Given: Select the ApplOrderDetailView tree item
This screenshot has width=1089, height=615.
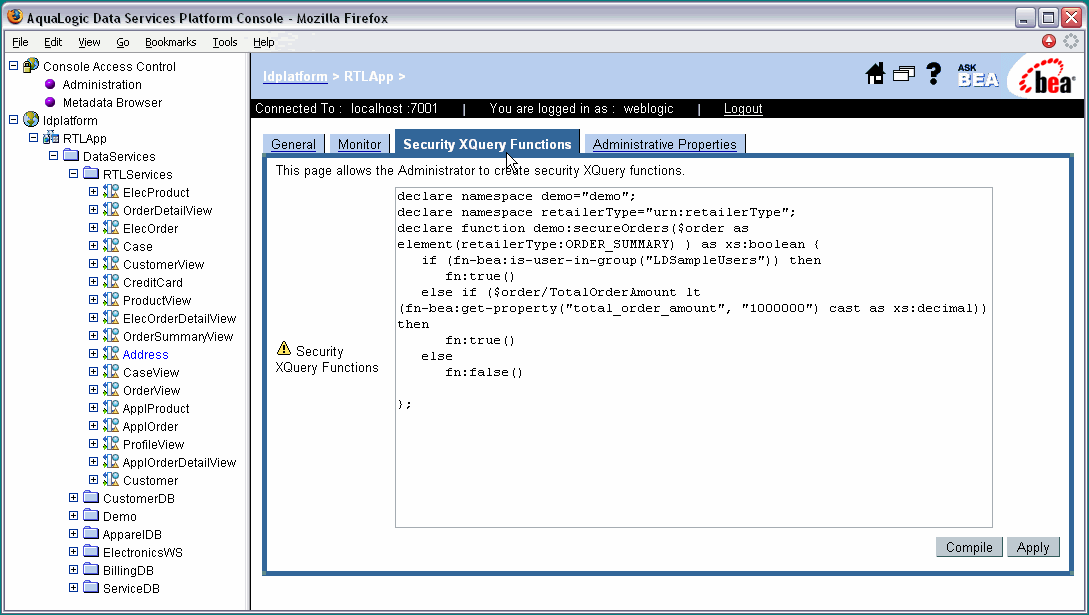Looking at the screenshot, I should coord(179,463).
